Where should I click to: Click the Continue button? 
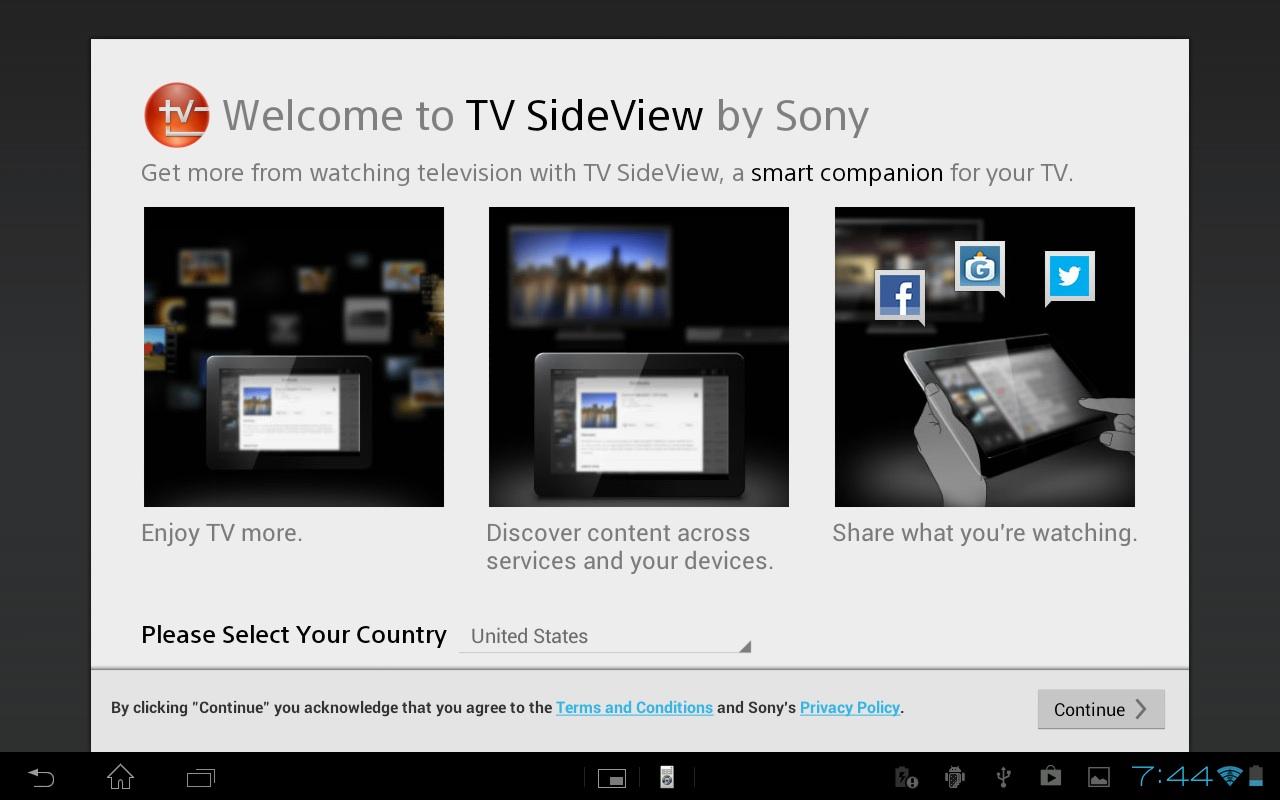pyautogui.click(x=1101, y=709)
